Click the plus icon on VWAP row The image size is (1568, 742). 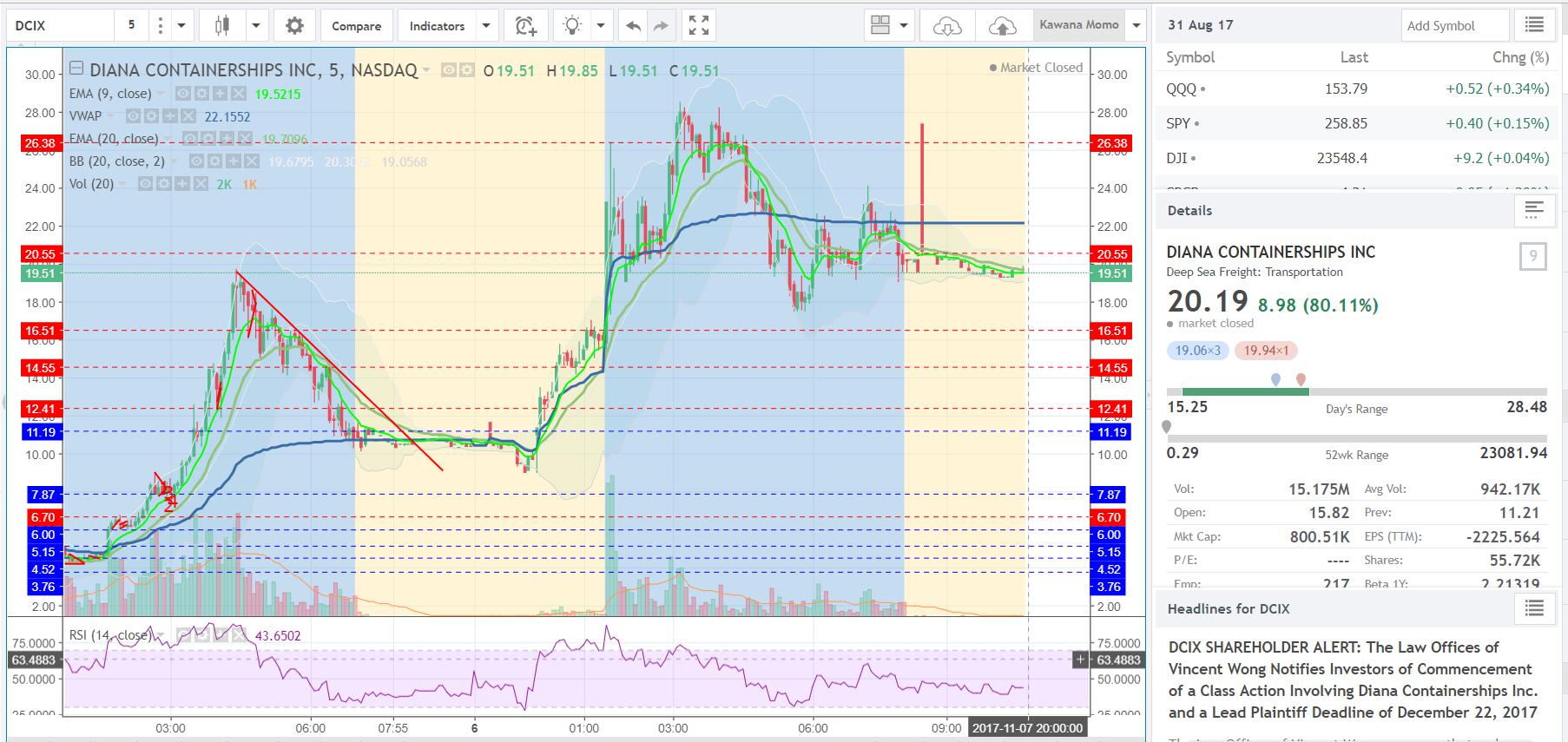tap(168, 116)
